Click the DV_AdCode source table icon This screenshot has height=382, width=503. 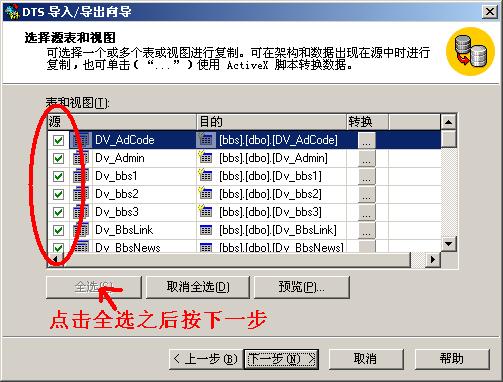(x=81, y=140)
